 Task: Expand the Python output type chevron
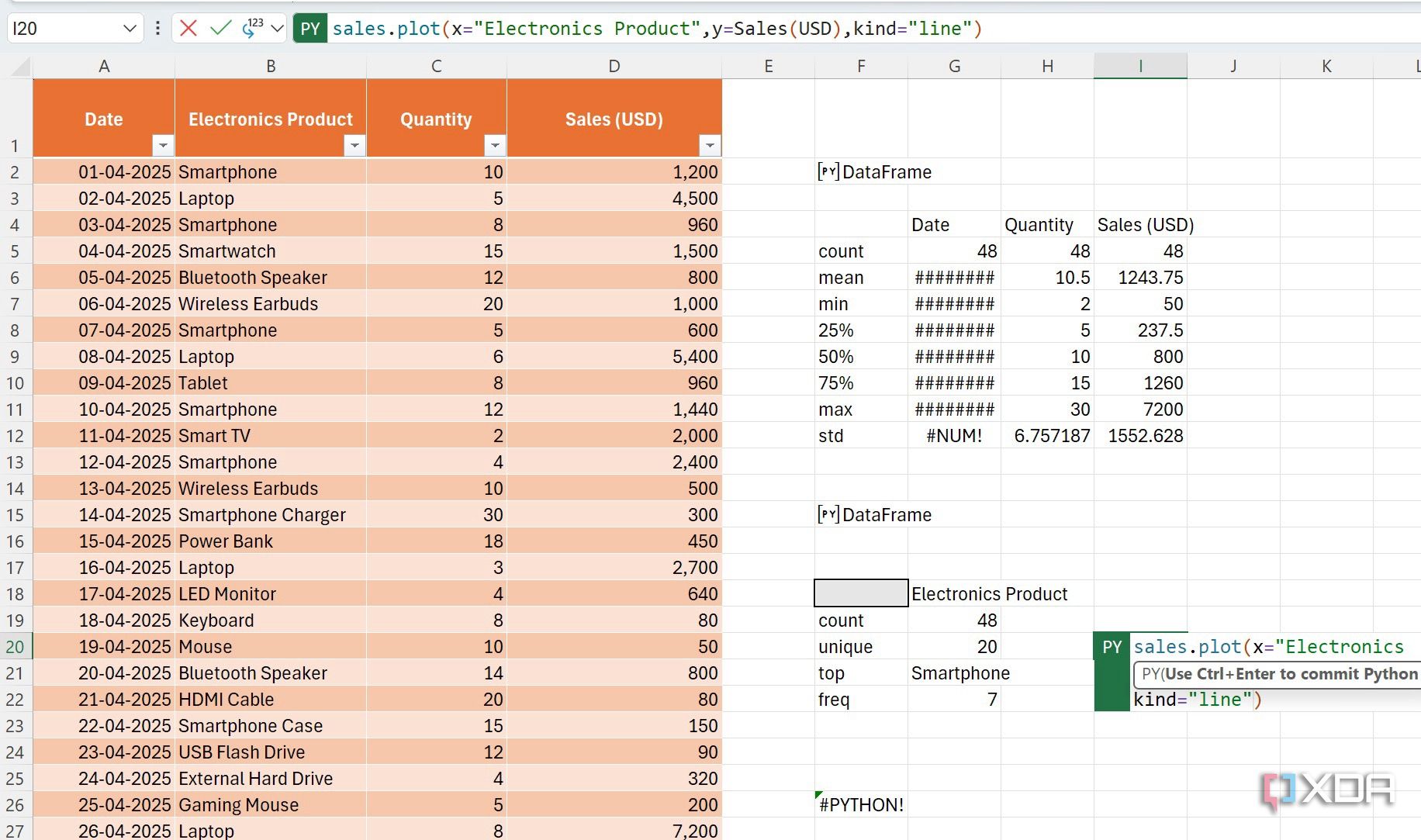tap(277, 29)
